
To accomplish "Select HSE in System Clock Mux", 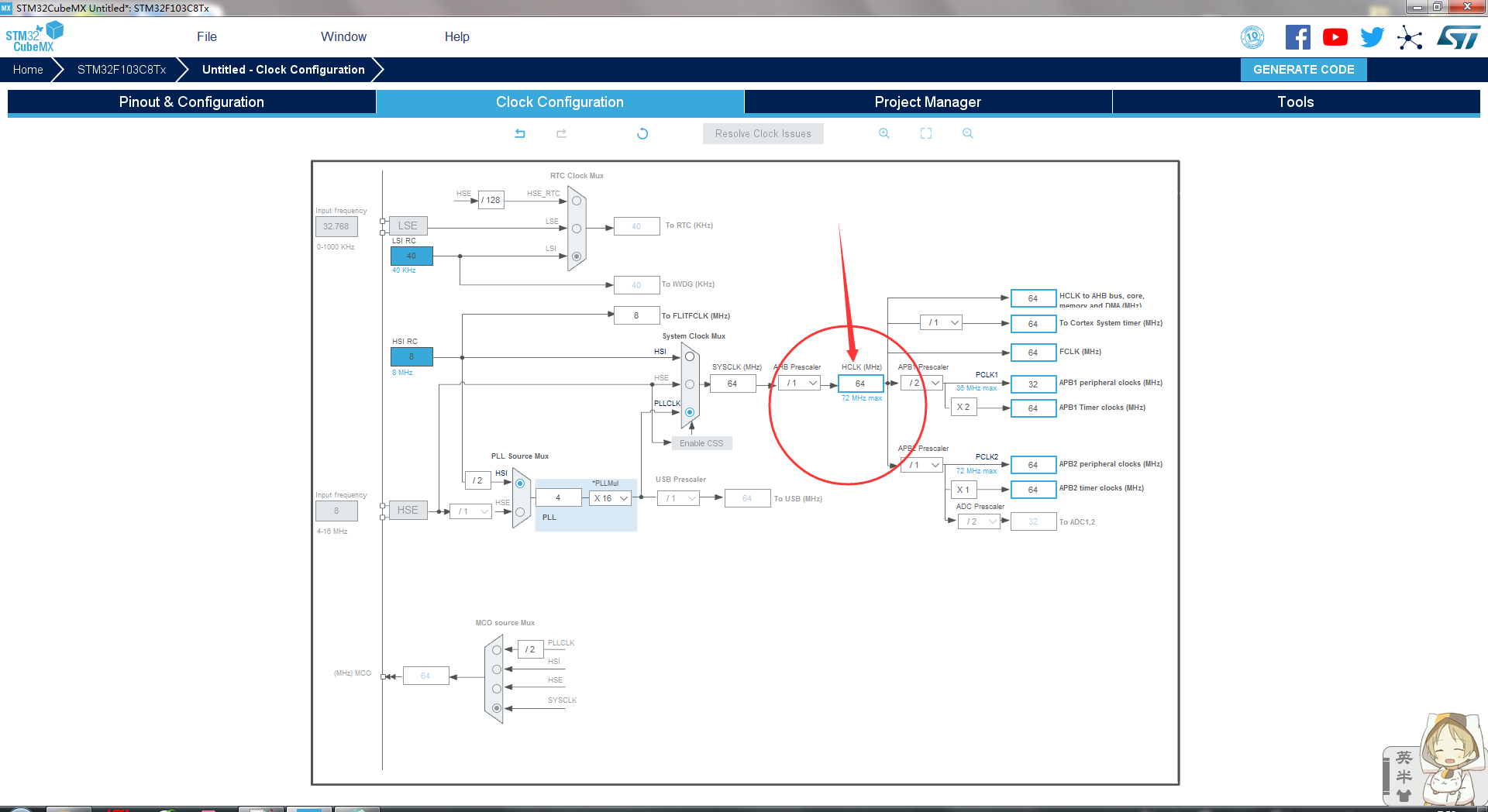I will 690,384.
